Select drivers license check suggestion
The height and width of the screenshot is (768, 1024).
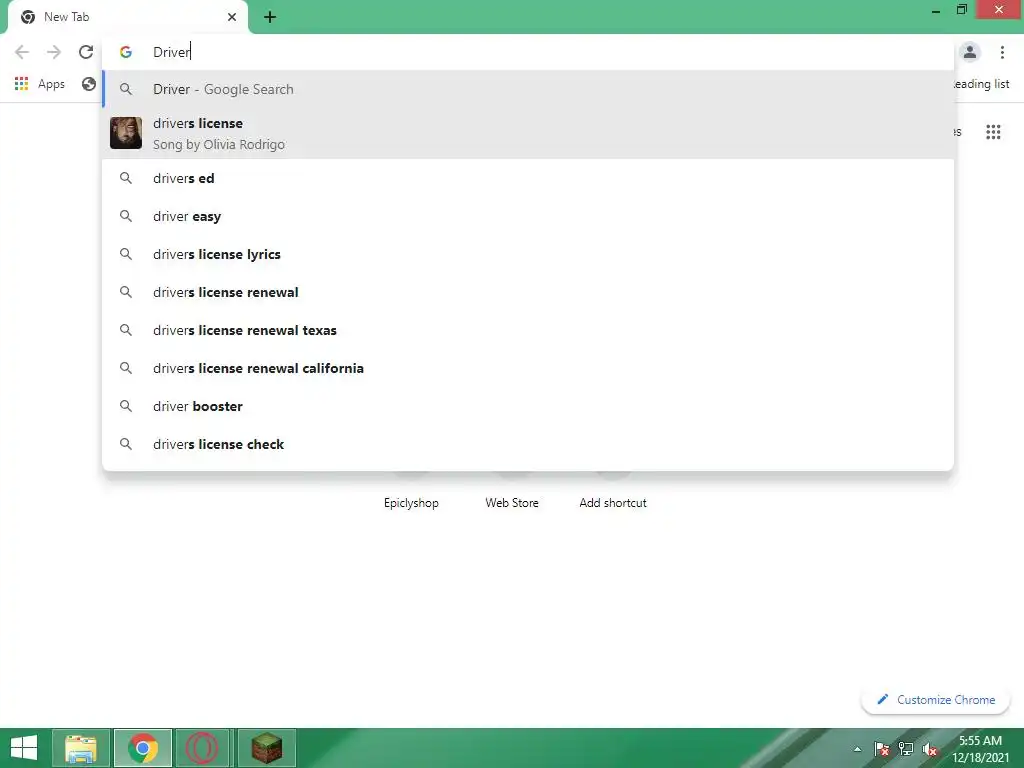[x=528, y=444]
